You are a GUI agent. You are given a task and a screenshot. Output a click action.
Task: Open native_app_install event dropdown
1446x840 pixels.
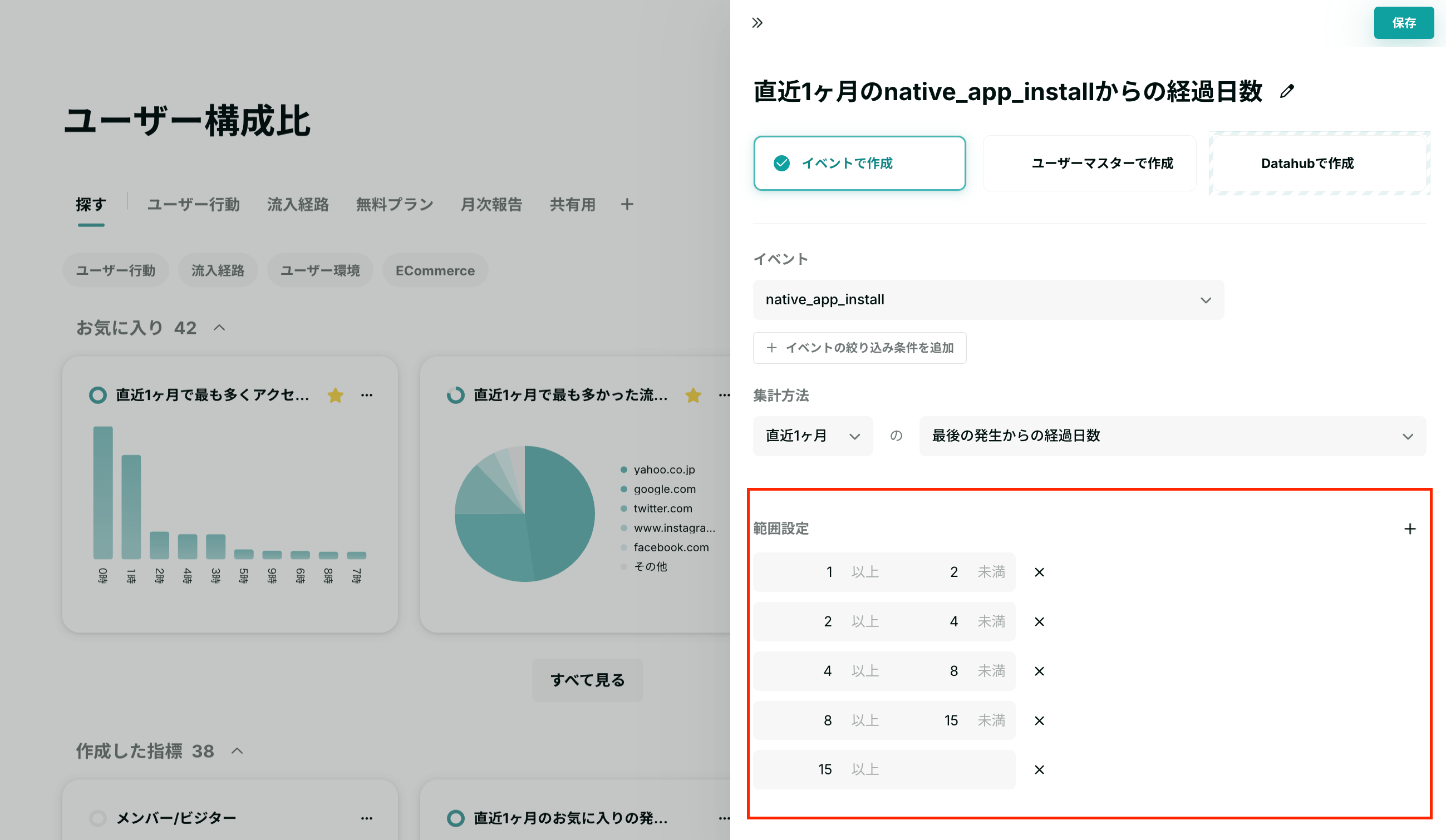point(988,300)
